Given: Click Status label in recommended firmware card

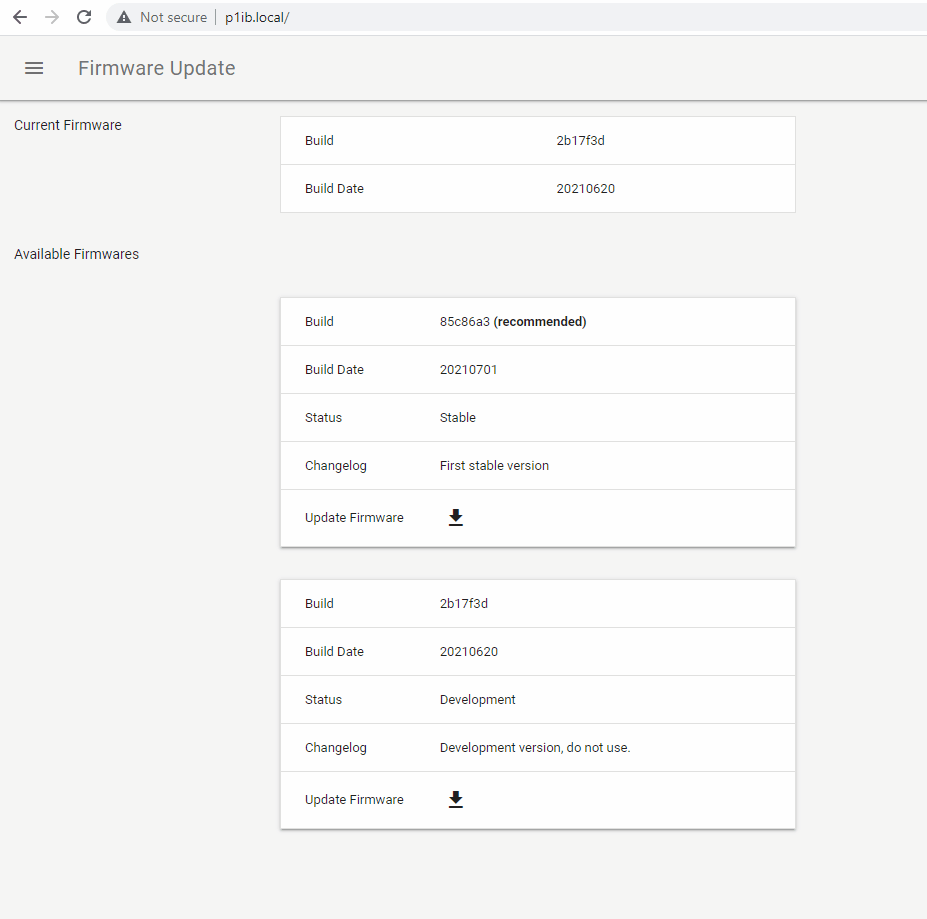Looking at the screenshot, I should [x=323, y=418].
